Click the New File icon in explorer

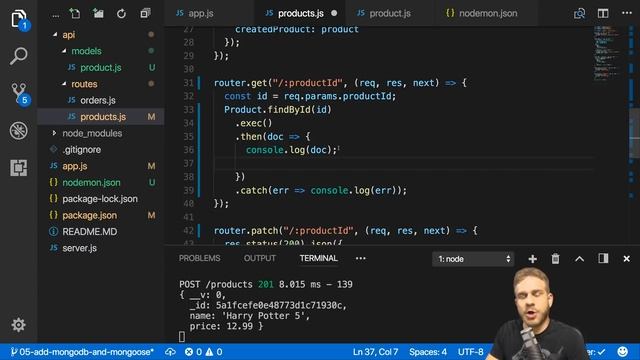click(x=75, y=13)
